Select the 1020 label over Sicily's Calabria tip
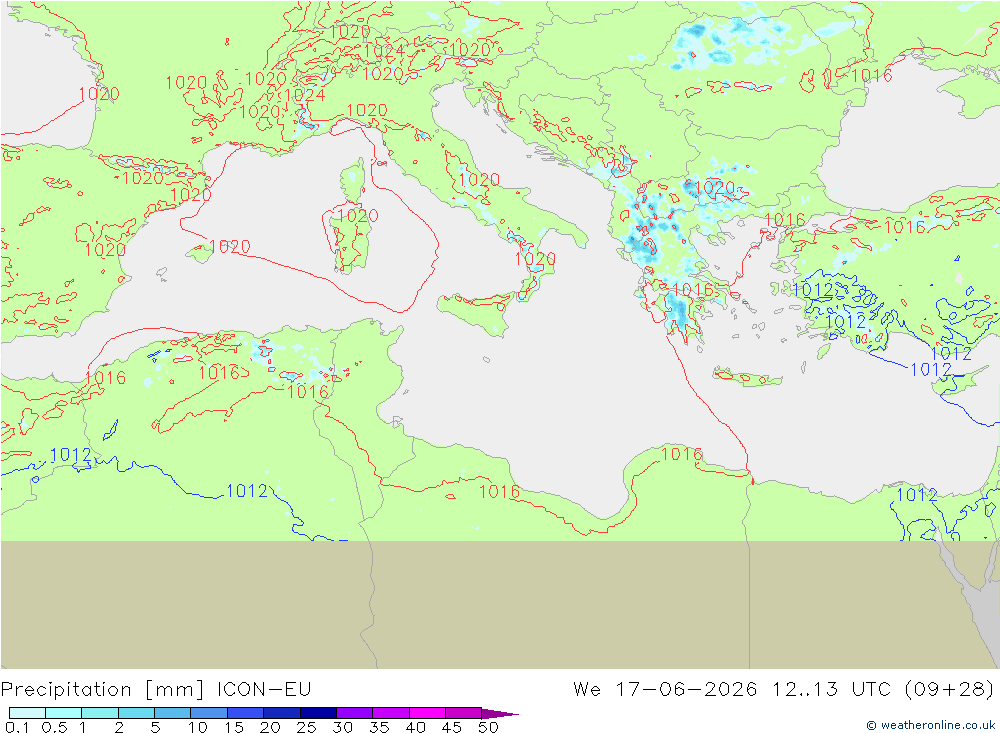1000x733 pixels. coord(536,259)
